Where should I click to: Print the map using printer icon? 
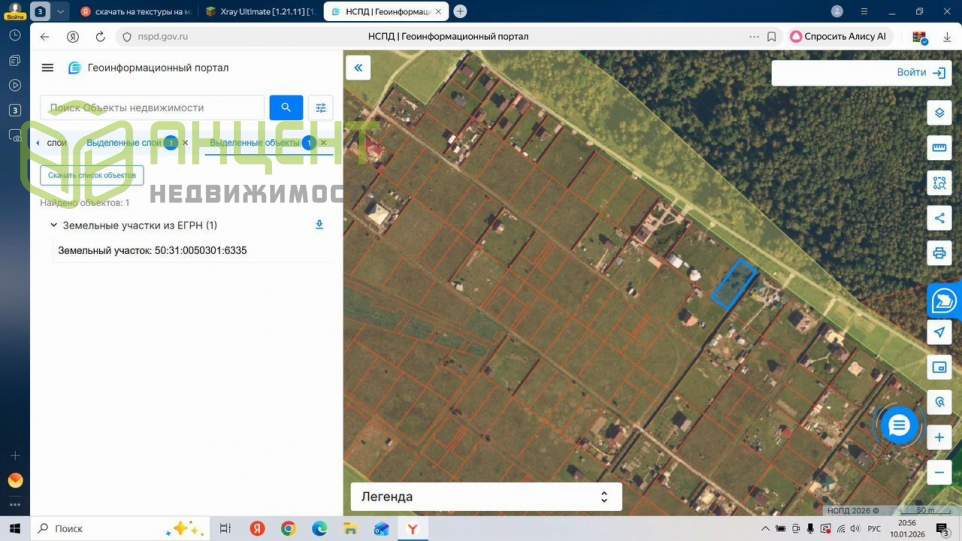pyautogui.click(x=939, y=252)
